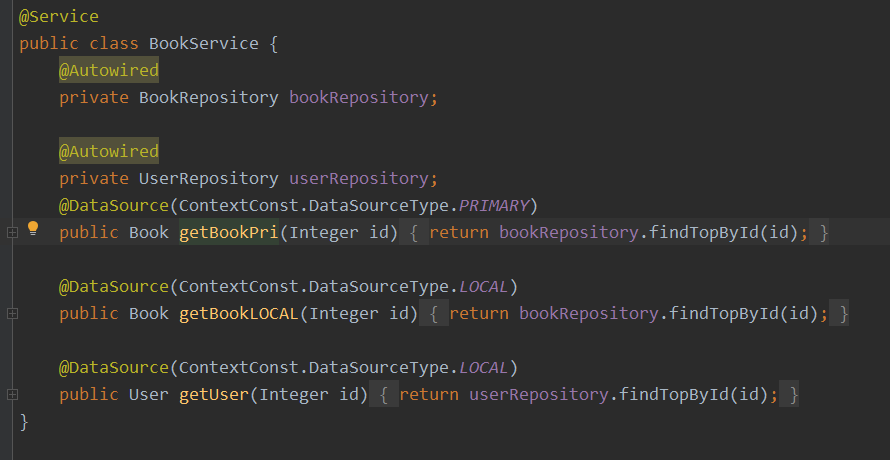Click the @Autowired above bookRepository field
Screen dimensions: 890x460
[109, 70]
